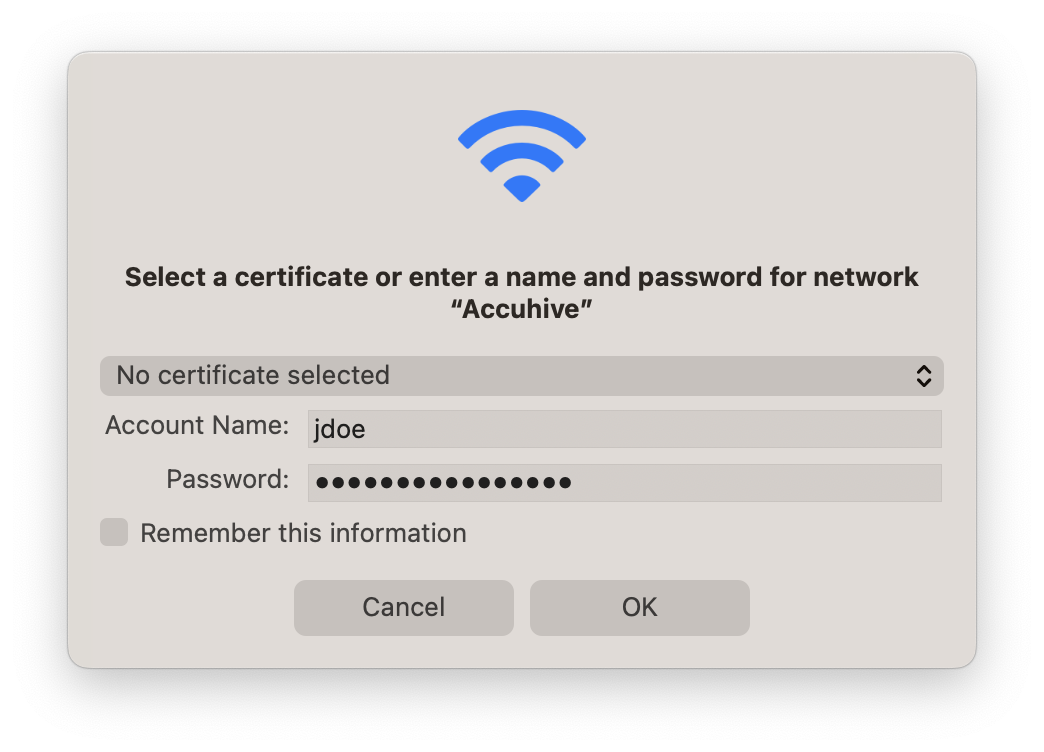Select the jdoe text in the name field
1044x752 pixels.
(x=340, y=428)
